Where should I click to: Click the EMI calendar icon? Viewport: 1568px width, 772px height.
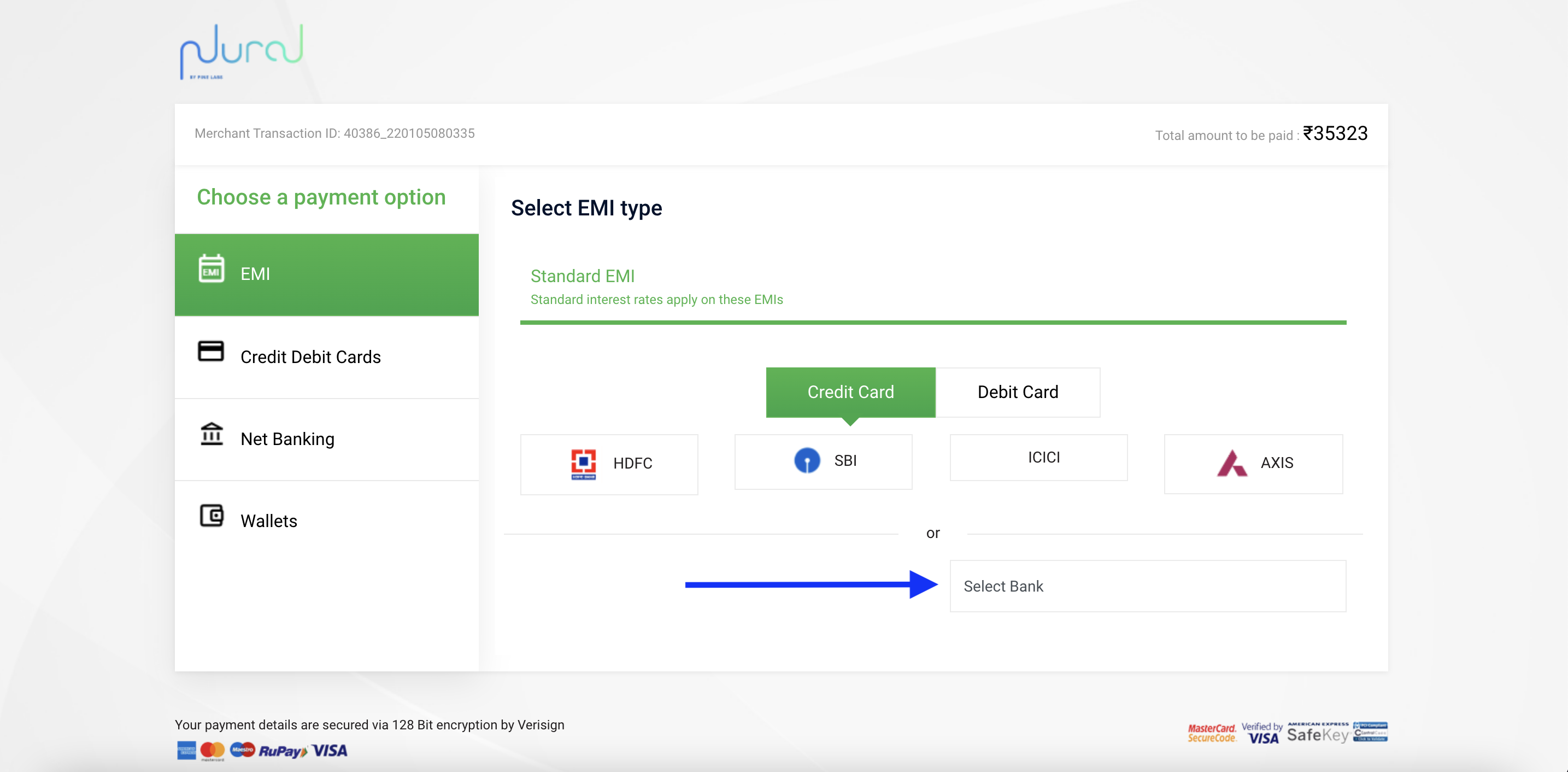point(211,269)
